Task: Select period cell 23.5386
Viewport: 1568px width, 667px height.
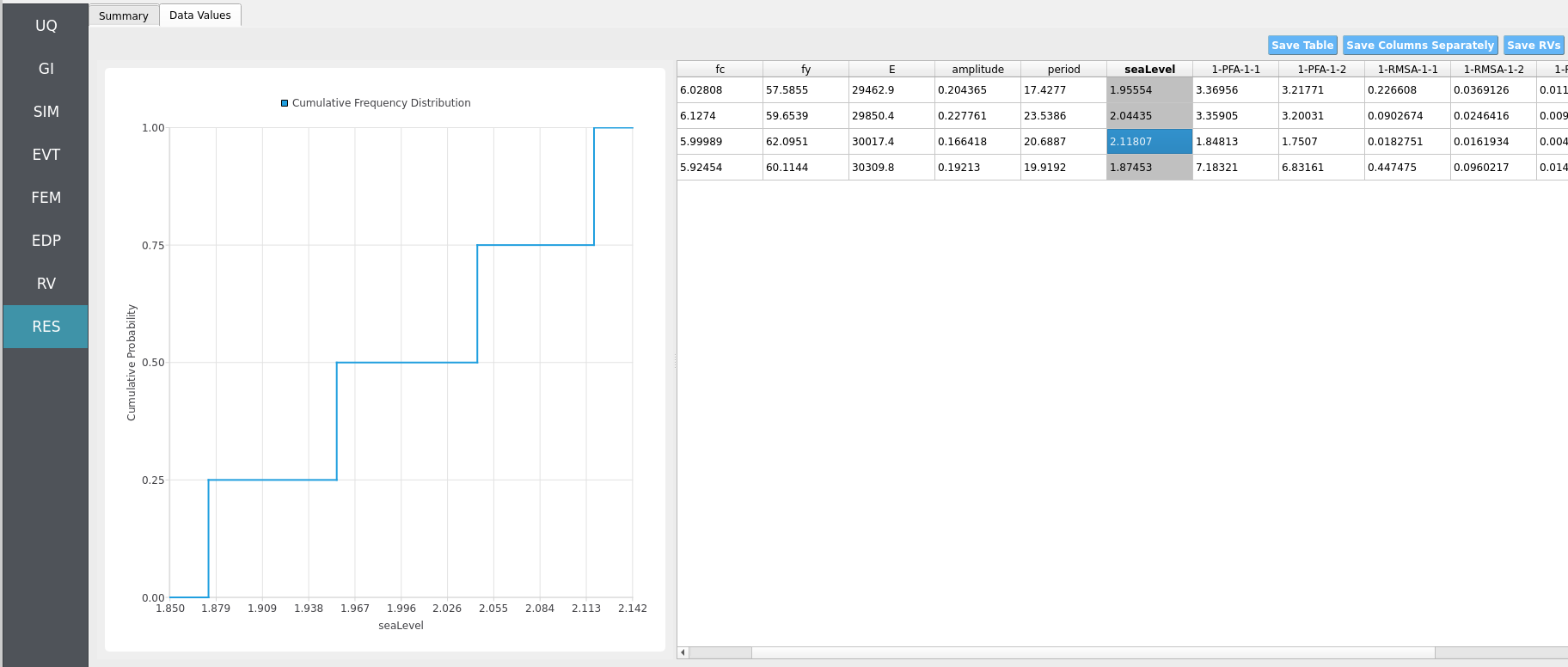Action: [1063, 116]
